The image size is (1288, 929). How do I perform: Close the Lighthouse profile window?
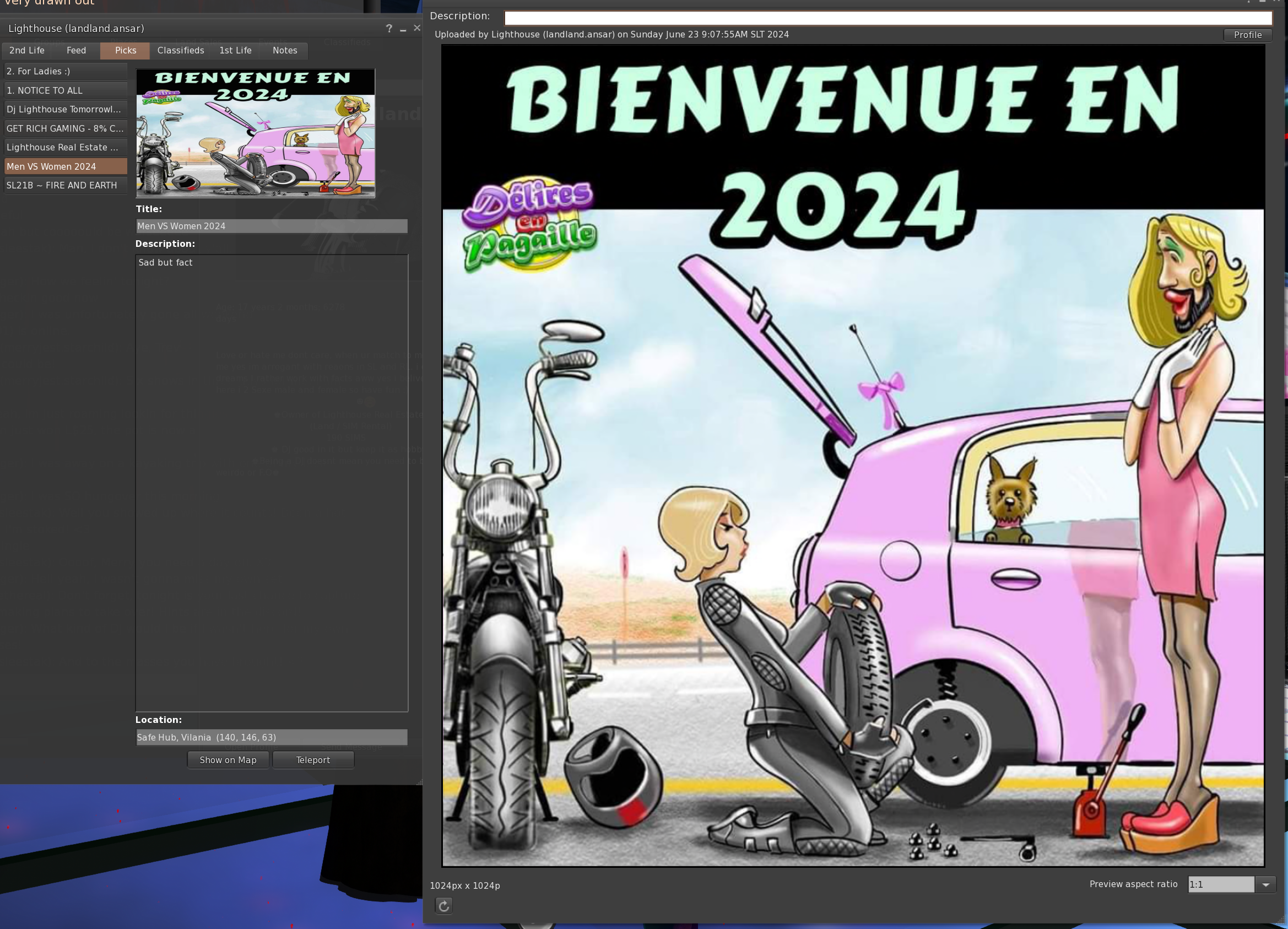418,28
